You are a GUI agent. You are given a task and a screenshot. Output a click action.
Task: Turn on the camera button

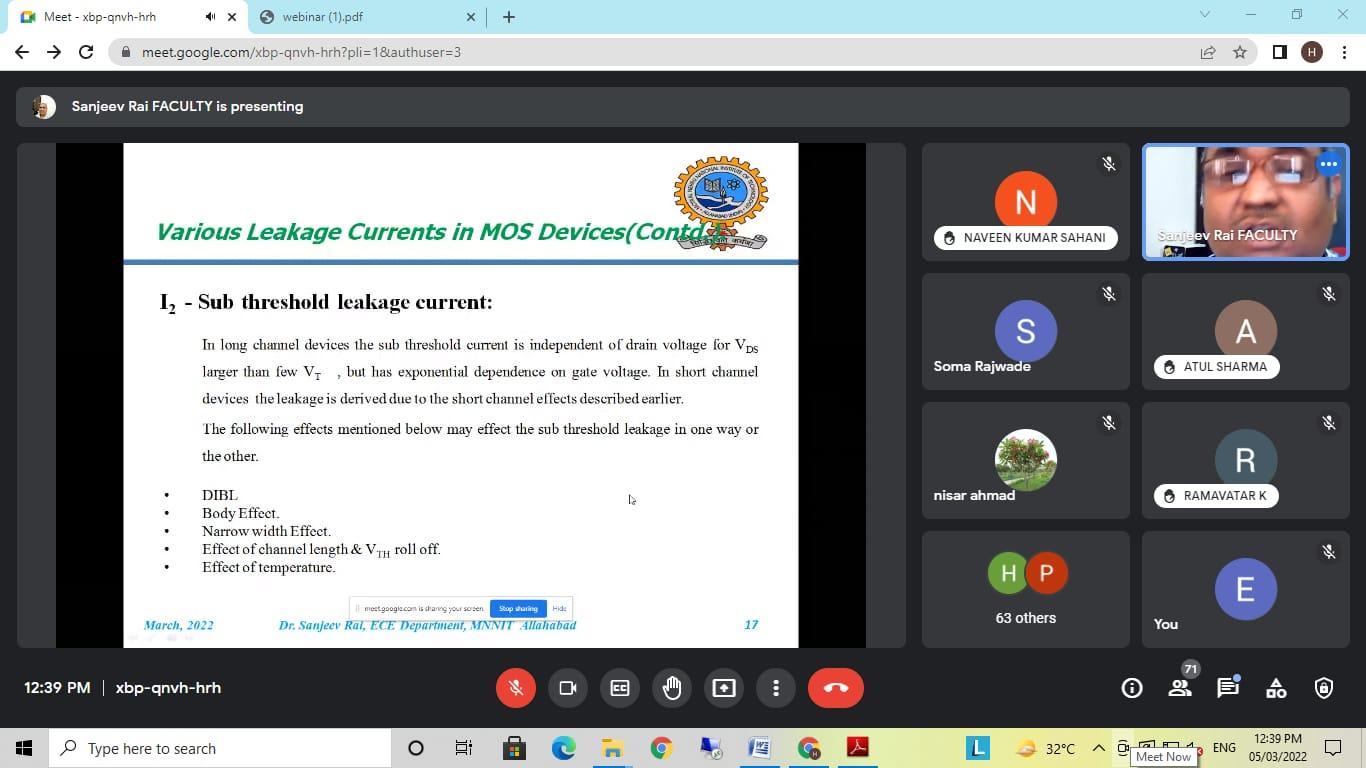[568, 688]
